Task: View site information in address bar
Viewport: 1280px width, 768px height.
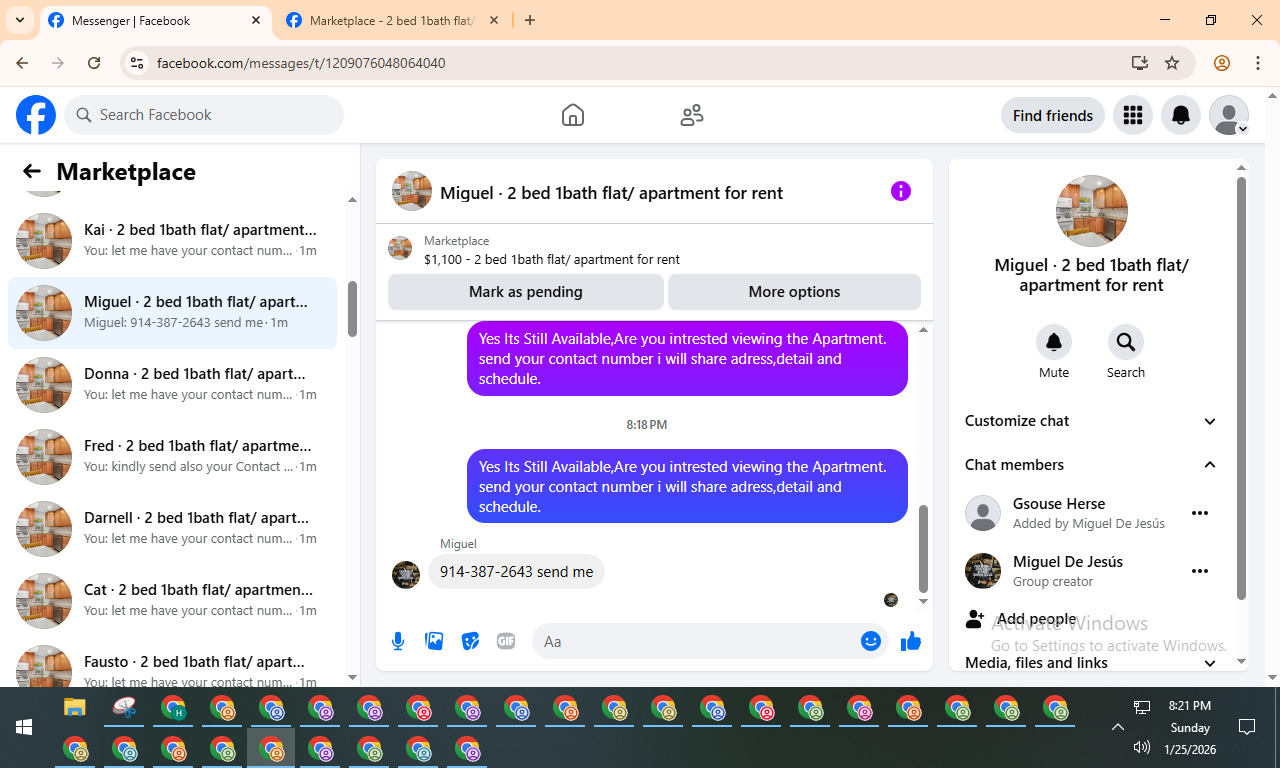Action: 138,63
